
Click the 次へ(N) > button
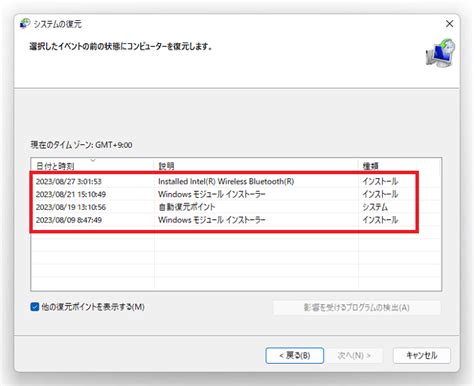[354, 355]
